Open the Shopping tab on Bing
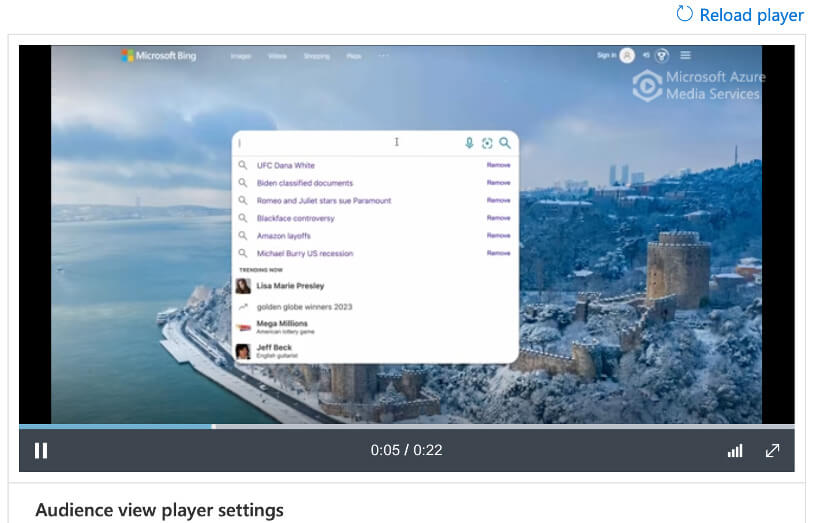Viewport: 816px width, 523px height. [x=317, y=56]
